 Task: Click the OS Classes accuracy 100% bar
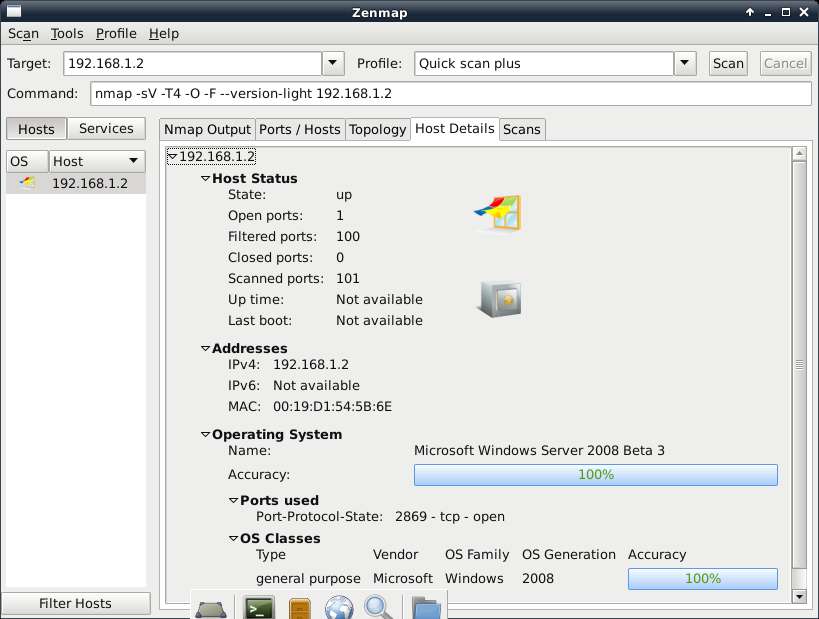tap(703, 579)
